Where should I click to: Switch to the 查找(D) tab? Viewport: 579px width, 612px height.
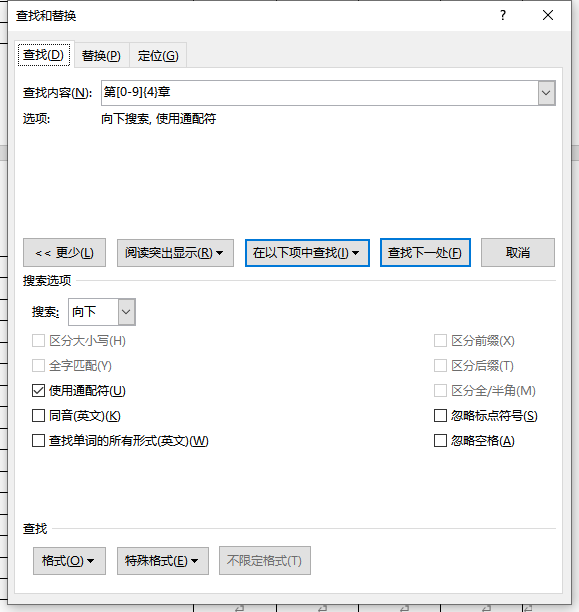[x=43, y=55]
